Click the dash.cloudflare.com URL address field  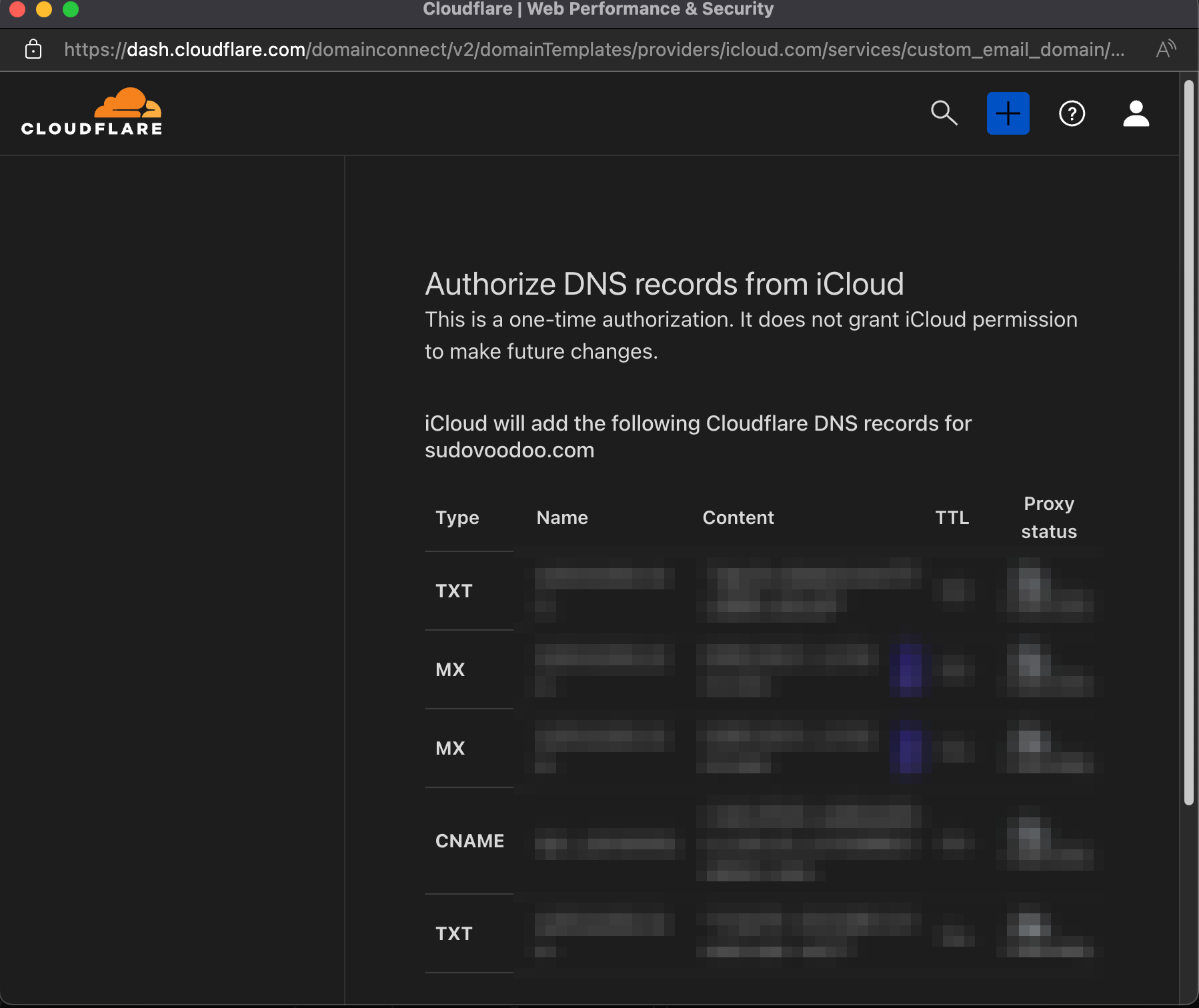point(594,49)
